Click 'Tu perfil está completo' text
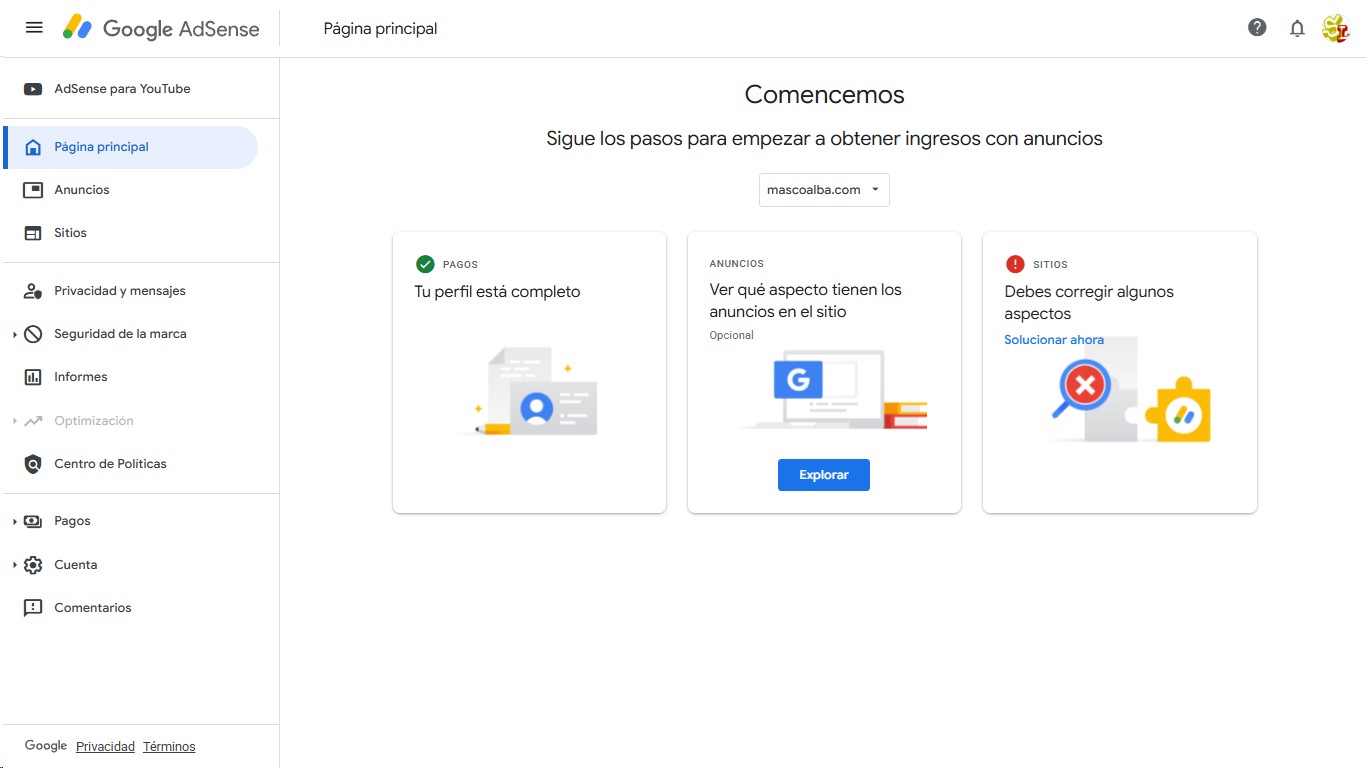The width and height of the screenshot is (1366, 768). pos(497,292)
